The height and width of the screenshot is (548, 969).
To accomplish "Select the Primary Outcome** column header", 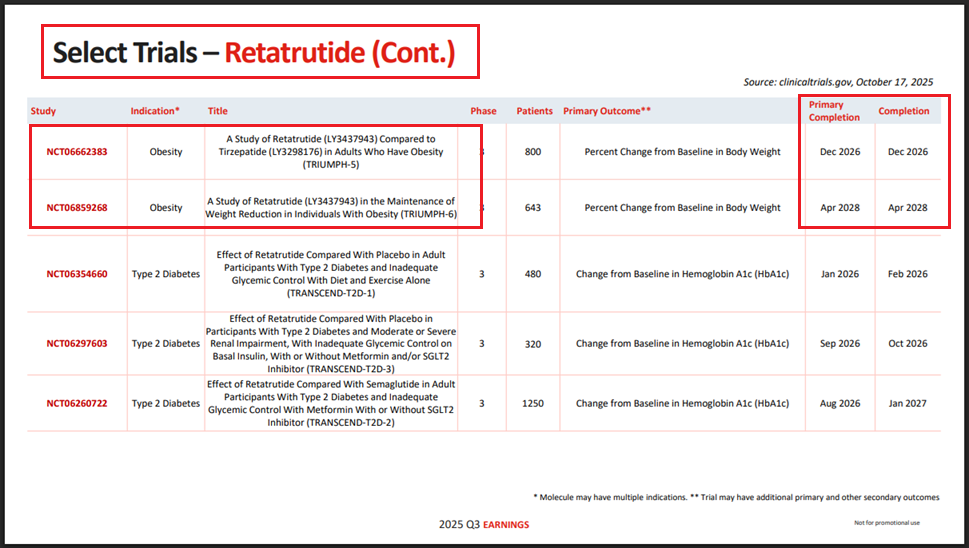I will 607,111.
